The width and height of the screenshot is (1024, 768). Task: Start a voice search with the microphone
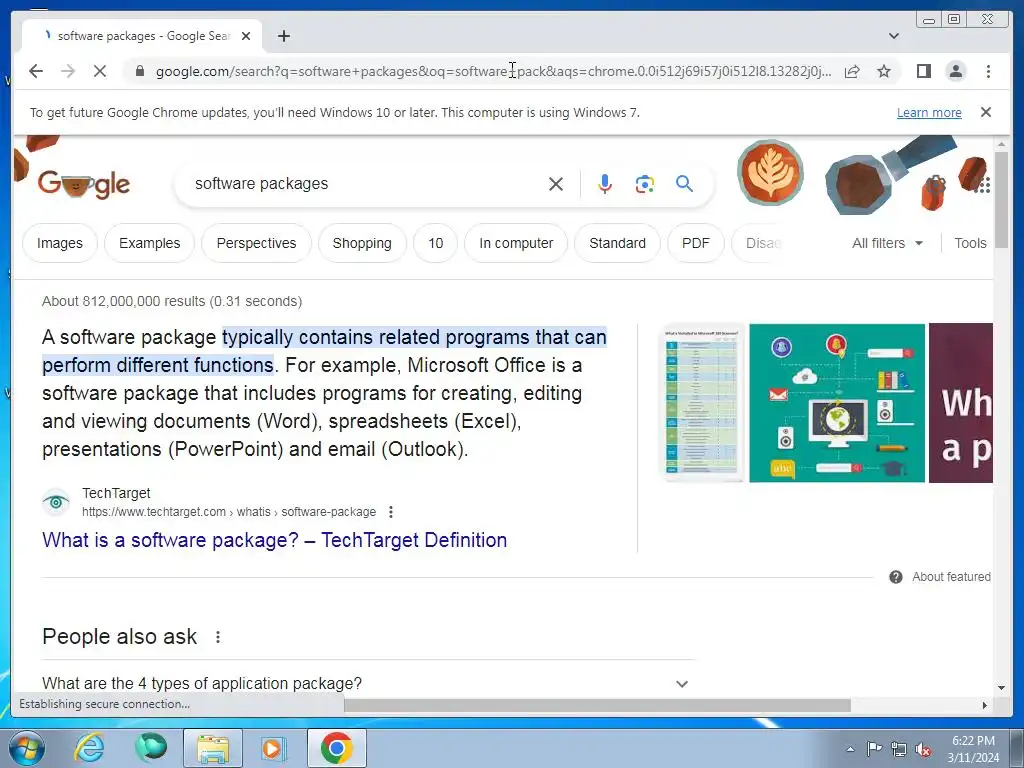click(605, 184)
